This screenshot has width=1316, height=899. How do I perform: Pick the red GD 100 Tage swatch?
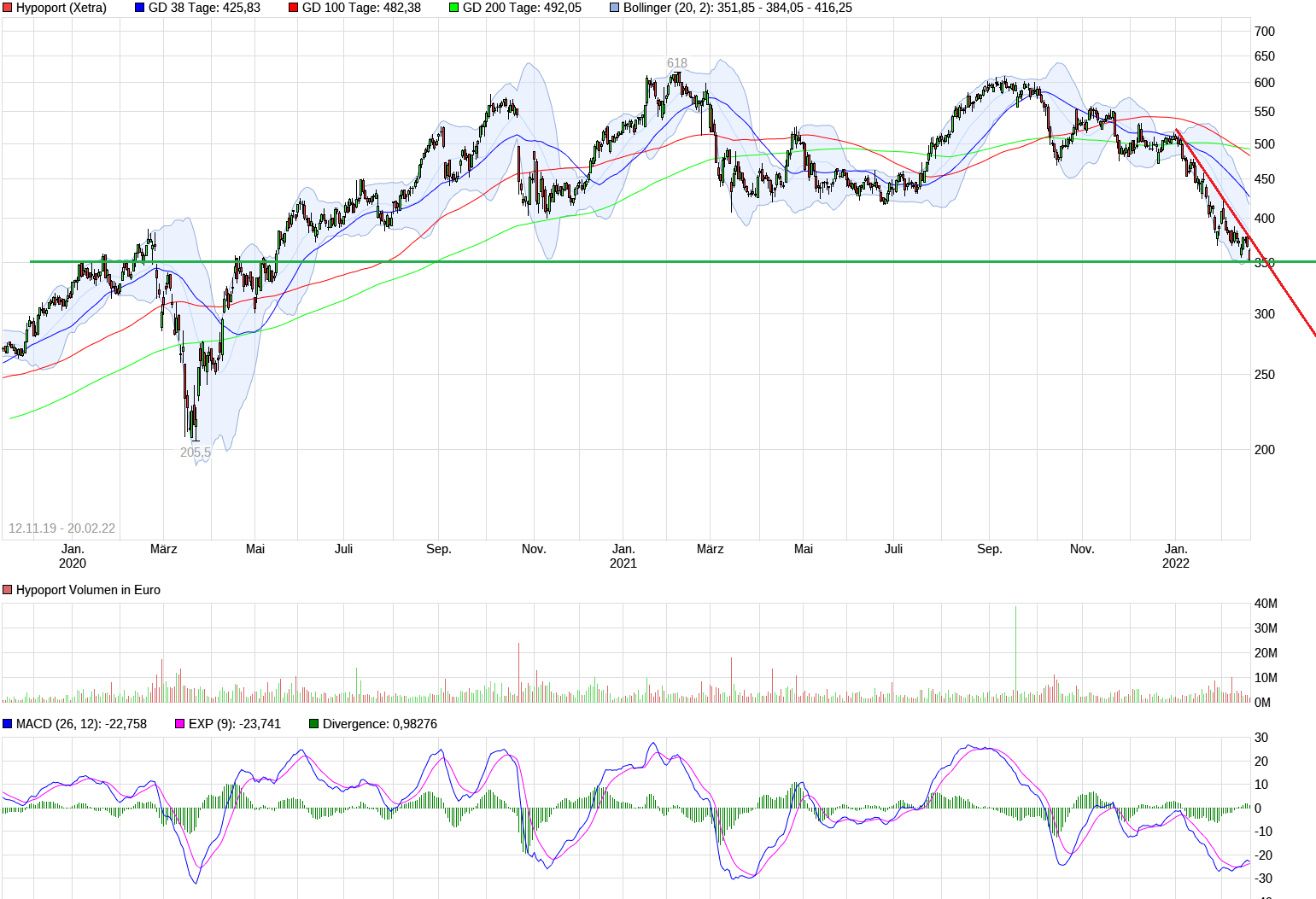[294, 8]
